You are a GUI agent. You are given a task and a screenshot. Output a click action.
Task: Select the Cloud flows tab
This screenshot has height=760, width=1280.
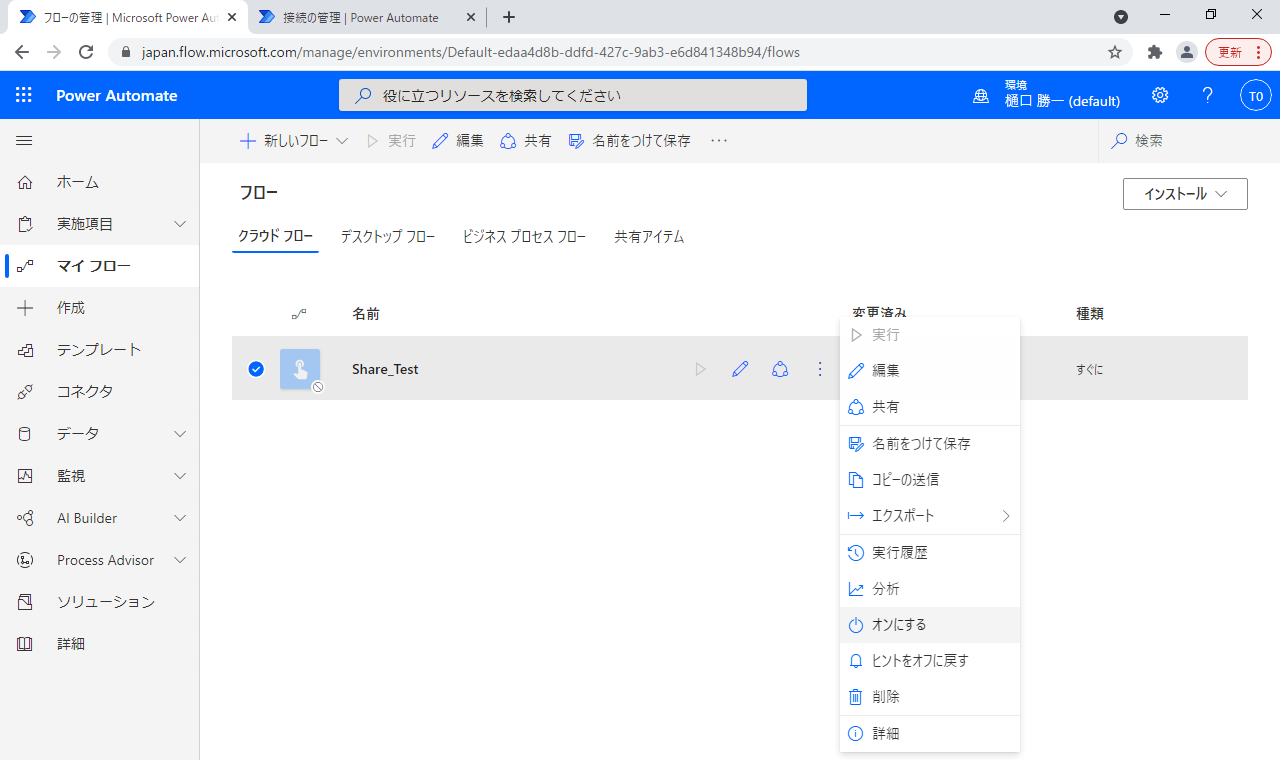pos(275,237)
